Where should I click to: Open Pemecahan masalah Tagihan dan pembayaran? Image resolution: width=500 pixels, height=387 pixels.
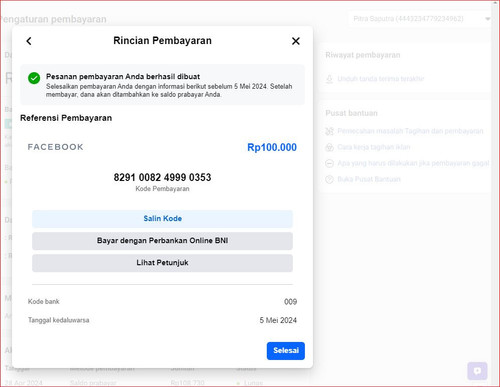410,131
